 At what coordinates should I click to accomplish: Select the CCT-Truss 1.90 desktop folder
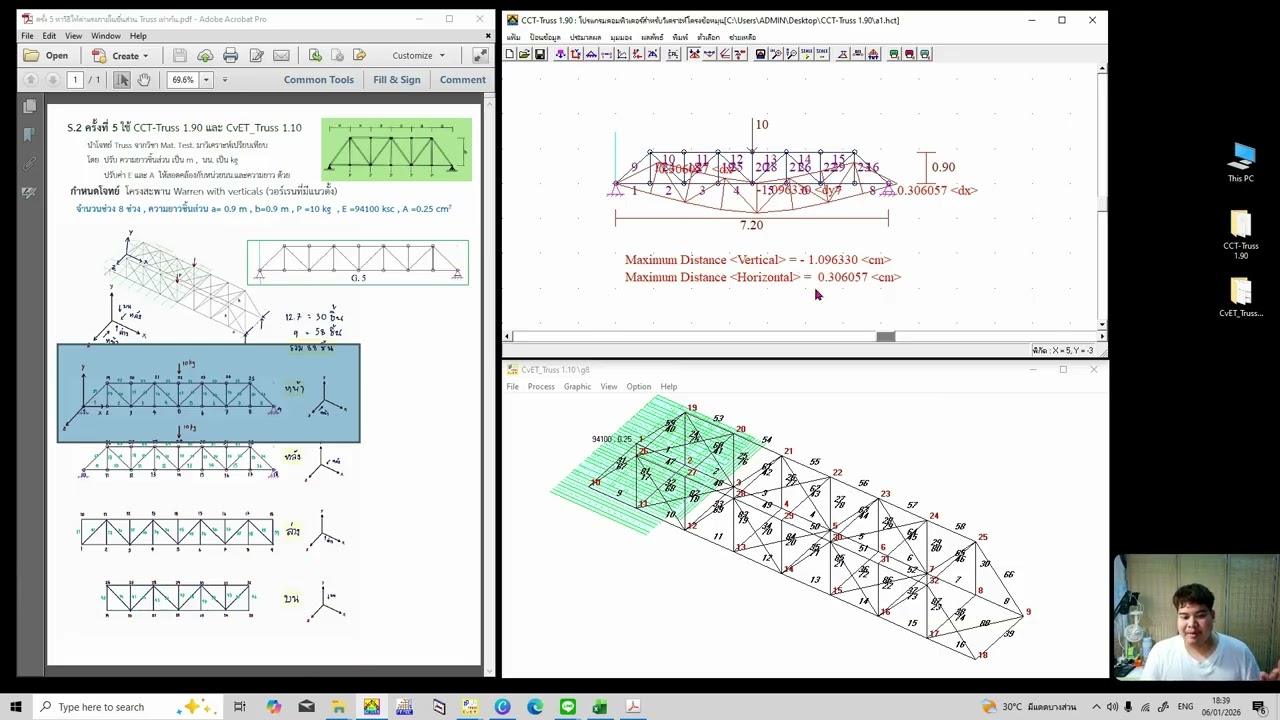click(1241, 235)
